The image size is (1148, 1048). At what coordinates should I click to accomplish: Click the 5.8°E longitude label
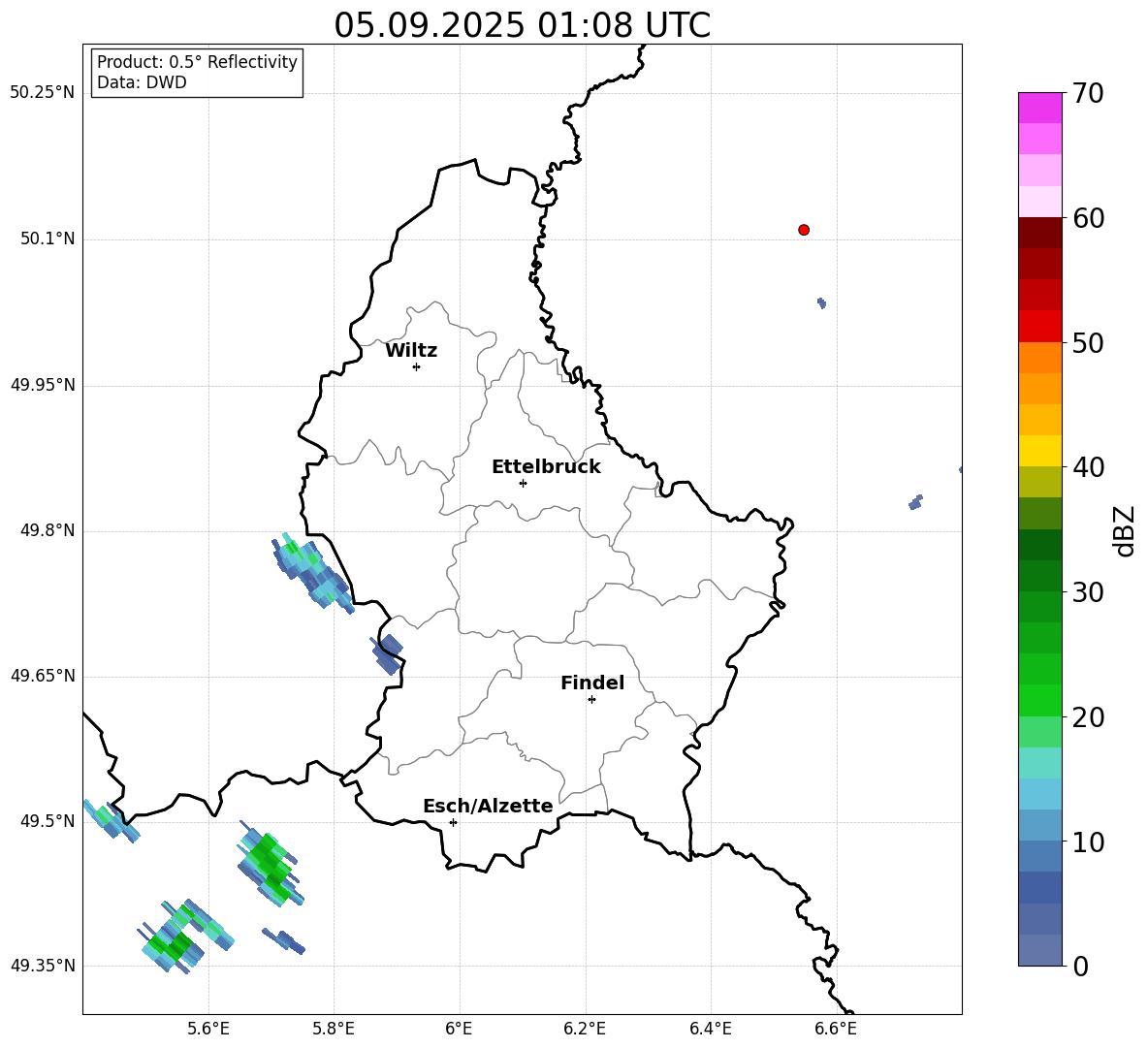334,1030
